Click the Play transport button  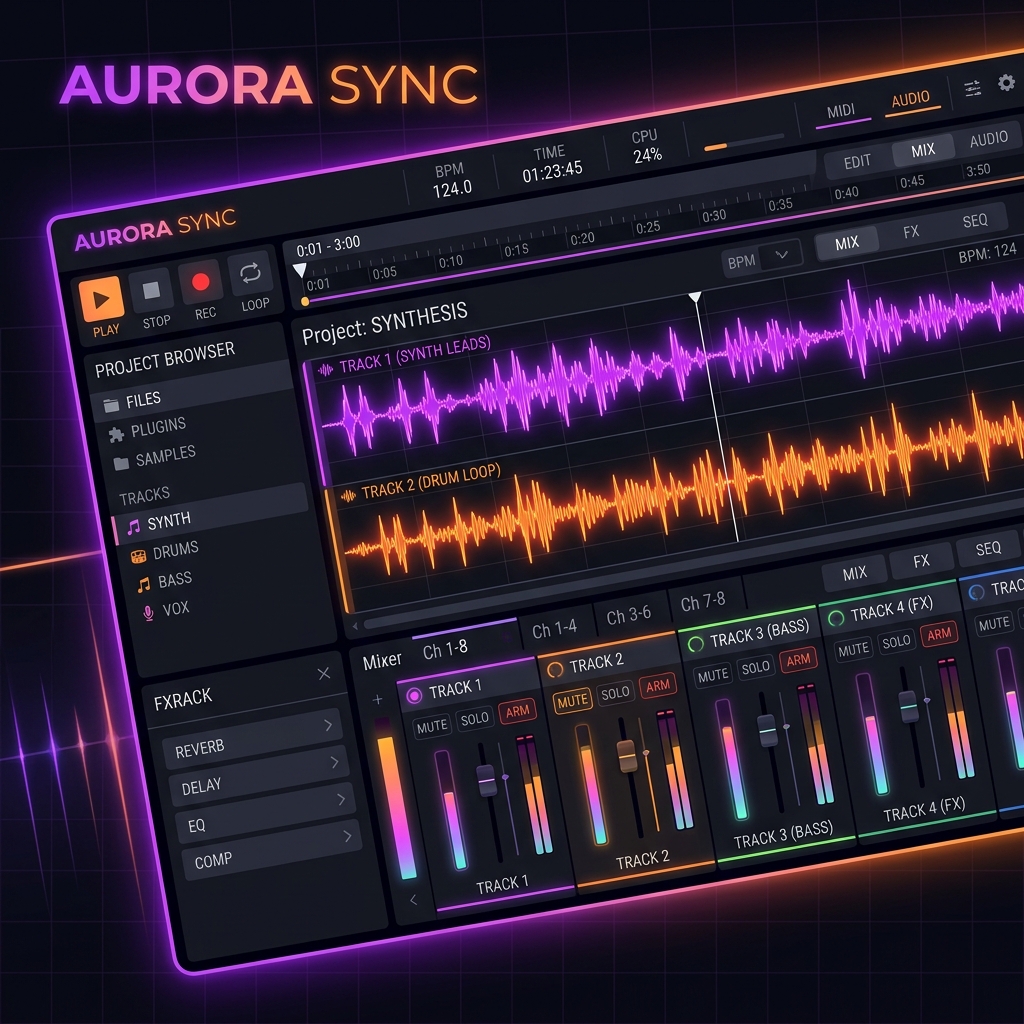[x=101, y=300]
